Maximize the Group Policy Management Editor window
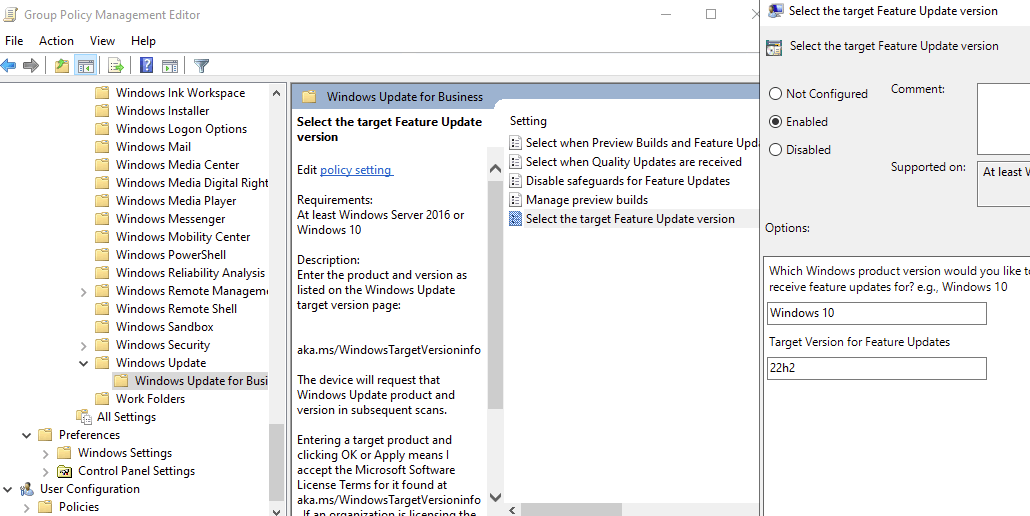 pyautogui.click(x=711, y=14)
